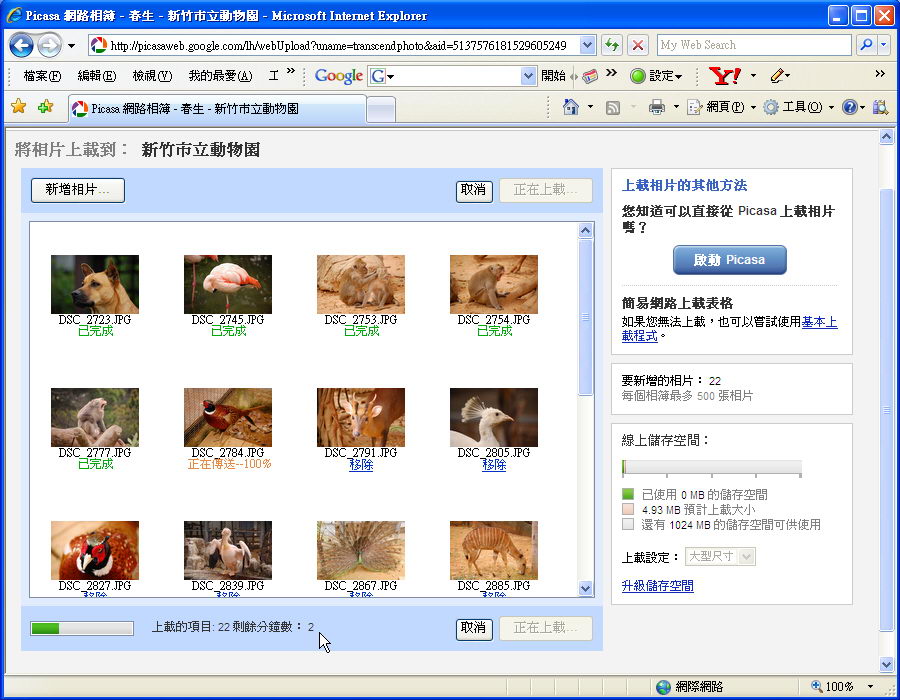Click the photo list scrollbar down arrow
Screen dimensions: 900x700
pos(585,588)
